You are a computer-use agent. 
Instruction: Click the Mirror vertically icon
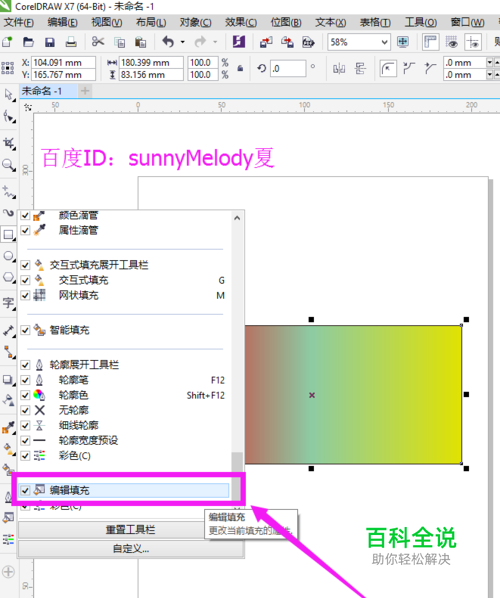point(360,69)
